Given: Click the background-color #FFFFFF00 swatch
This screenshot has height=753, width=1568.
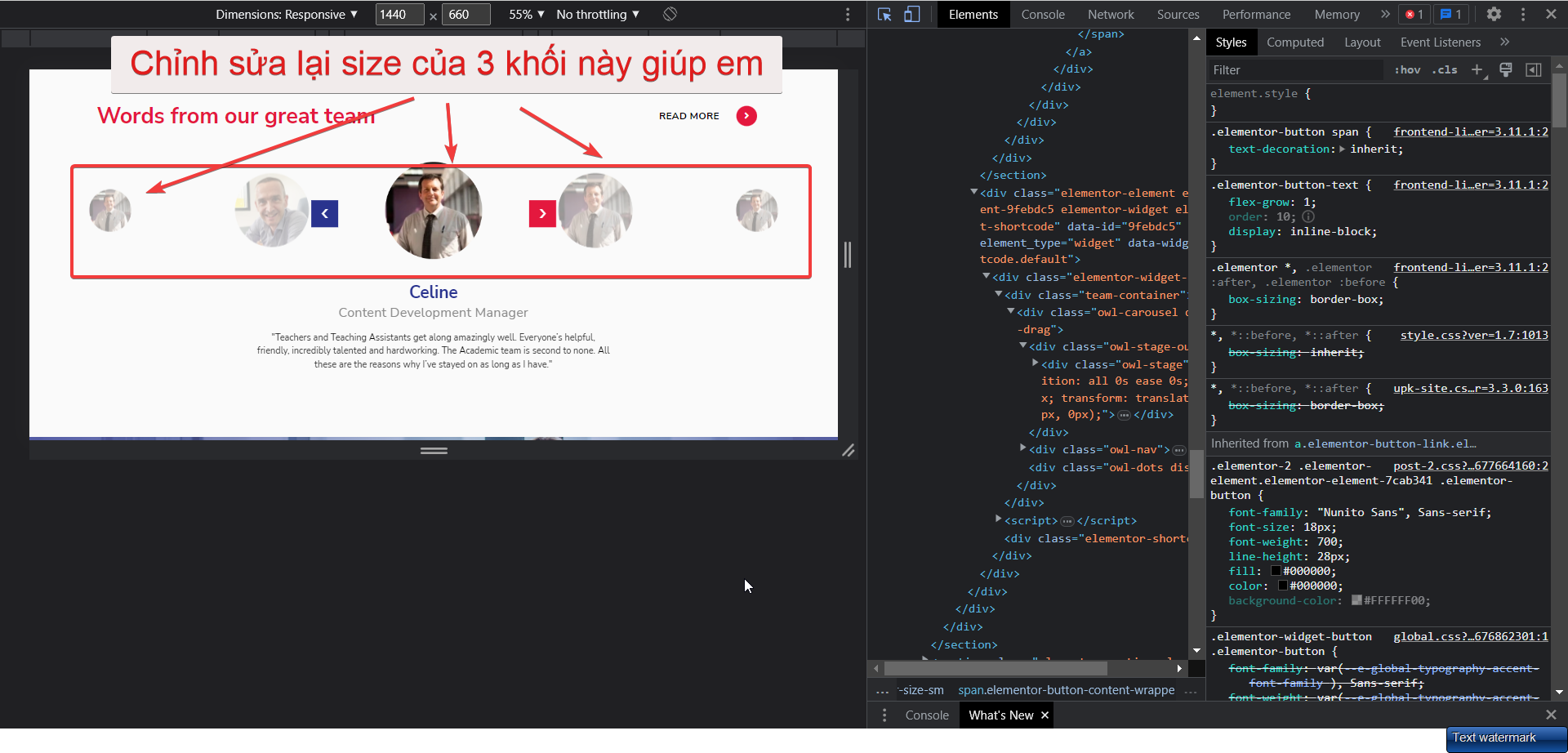Looking at the screenshot, I should (1356, 600).
